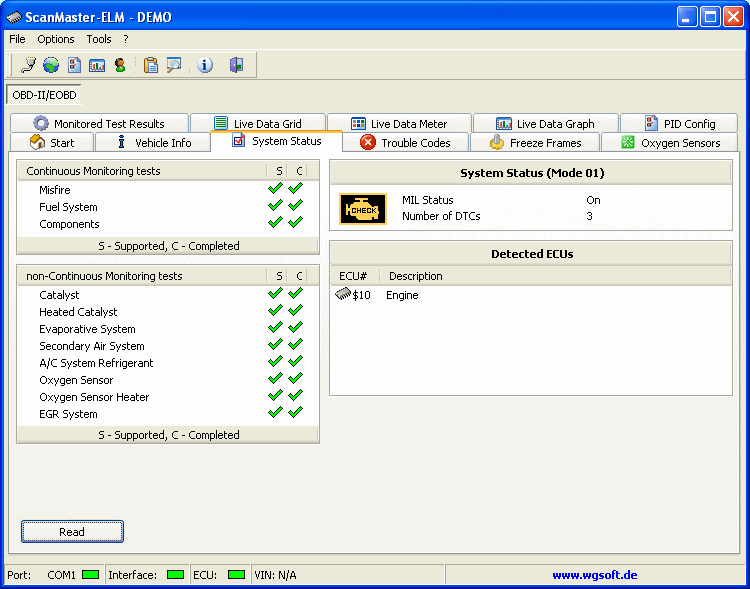Viewport: 750px width, 589px height.
Task: Open the Tools menu
Action: 99,39
